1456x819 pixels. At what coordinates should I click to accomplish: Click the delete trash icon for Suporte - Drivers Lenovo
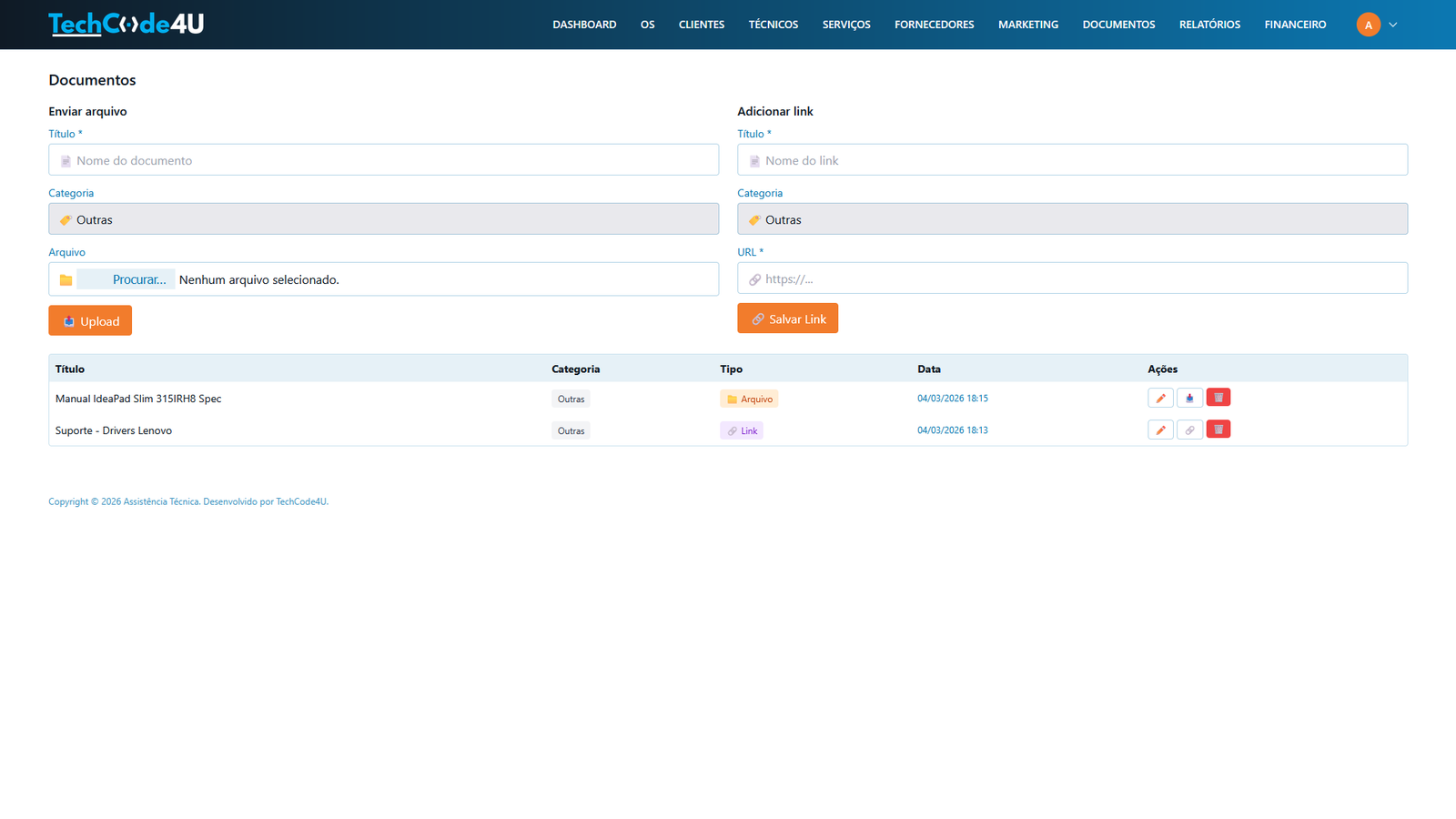point(1218,429)
